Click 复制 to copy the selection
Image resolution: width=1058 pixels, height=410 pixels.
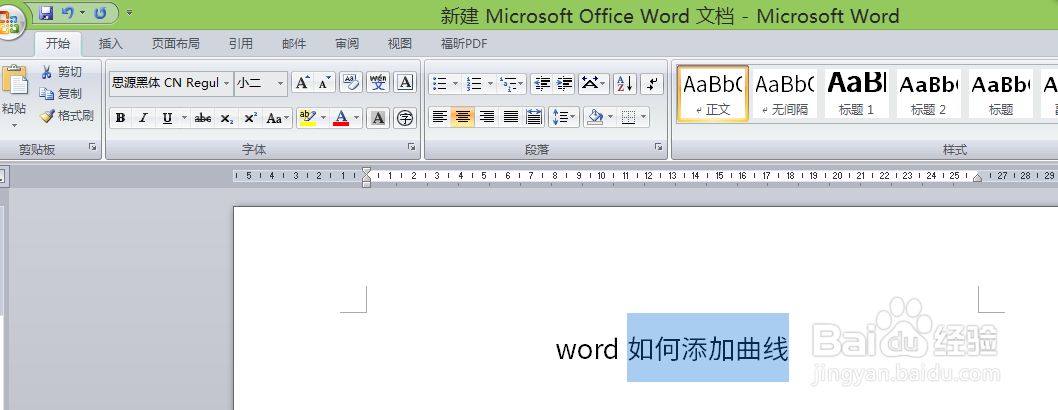(x=61, y=94)
